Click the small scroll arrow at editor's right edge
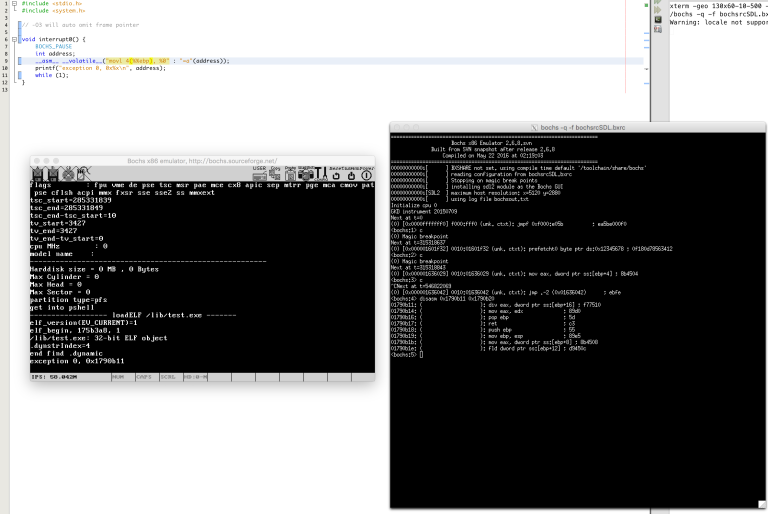The height and width of the screenshot is (514, 768). click(x=647, y=69)
